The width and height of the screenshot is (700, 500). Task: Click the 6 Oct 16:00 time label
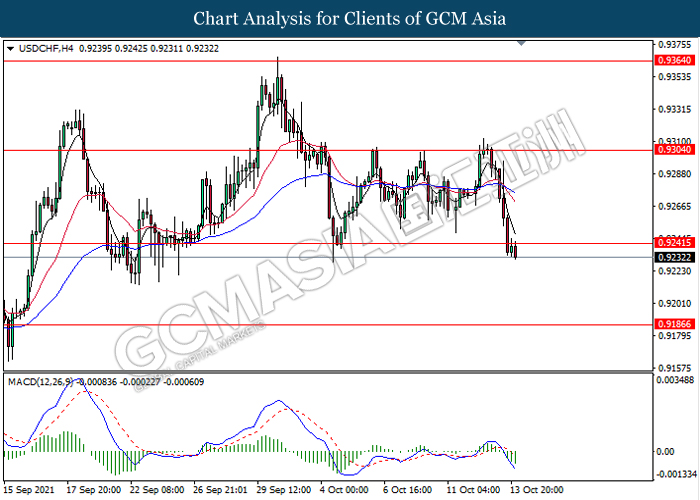408,490
